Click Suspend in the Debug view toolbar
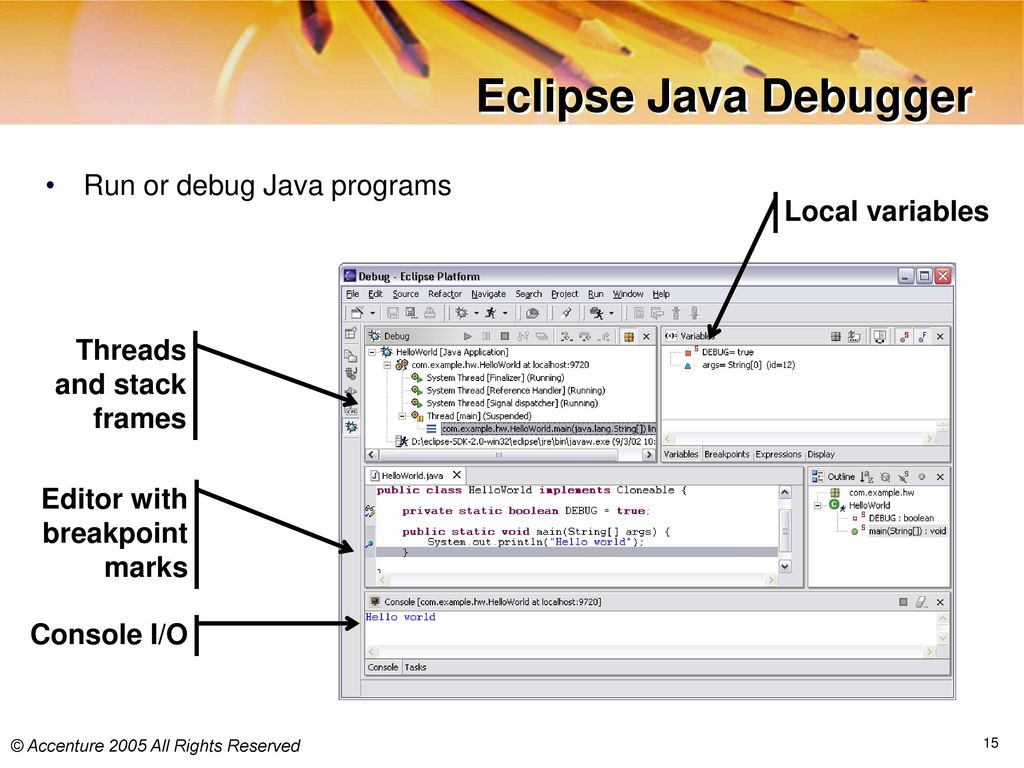 pos(486,336)
